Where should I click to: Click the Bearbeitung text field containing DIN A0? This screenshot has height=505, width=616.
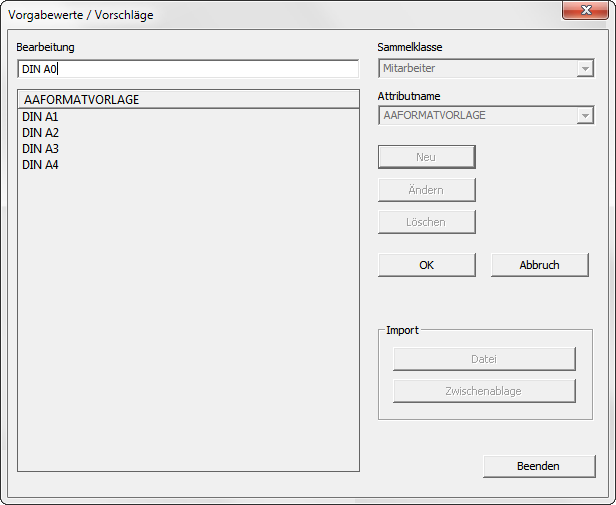[188, 69]
